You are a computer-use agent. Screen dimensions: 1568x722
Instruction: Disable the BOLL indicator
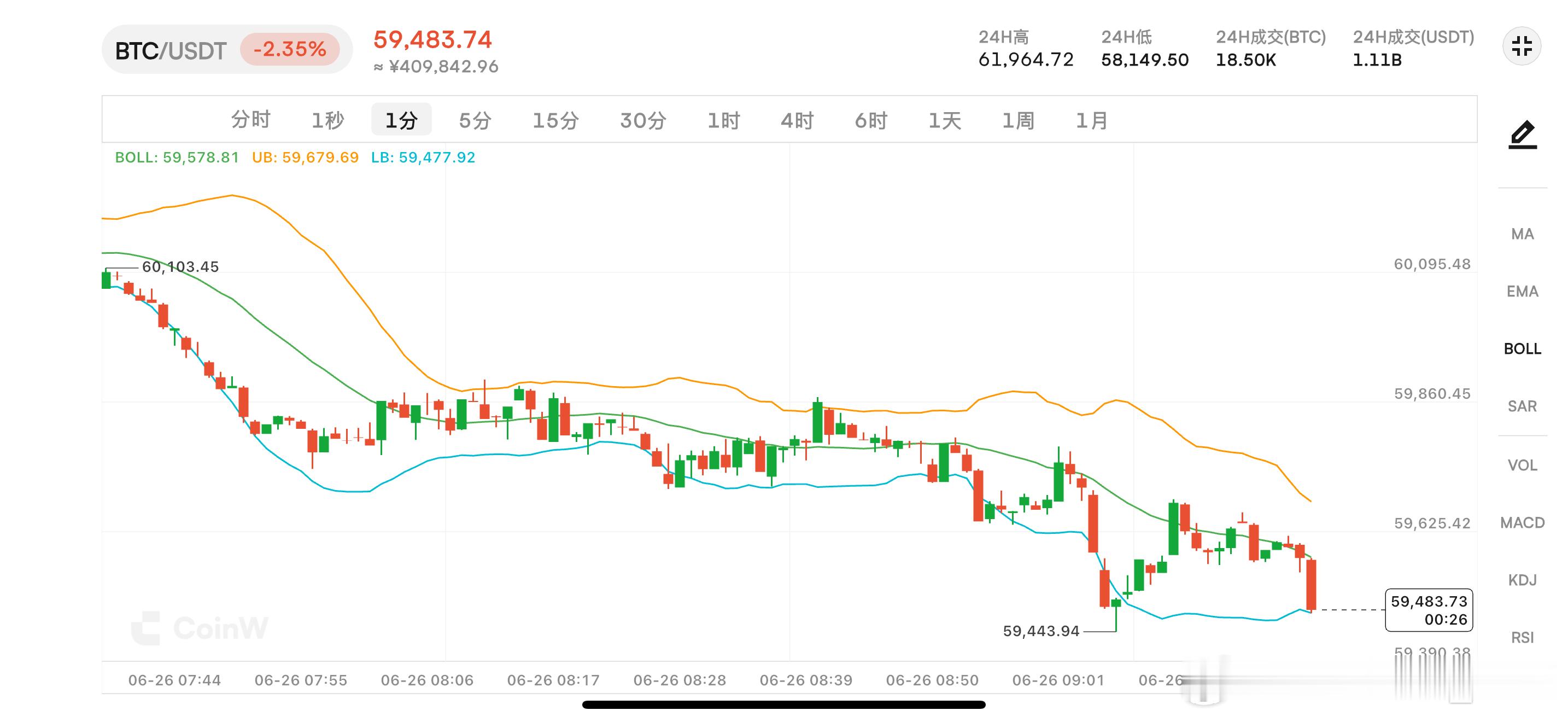[x=1522, y=348]
